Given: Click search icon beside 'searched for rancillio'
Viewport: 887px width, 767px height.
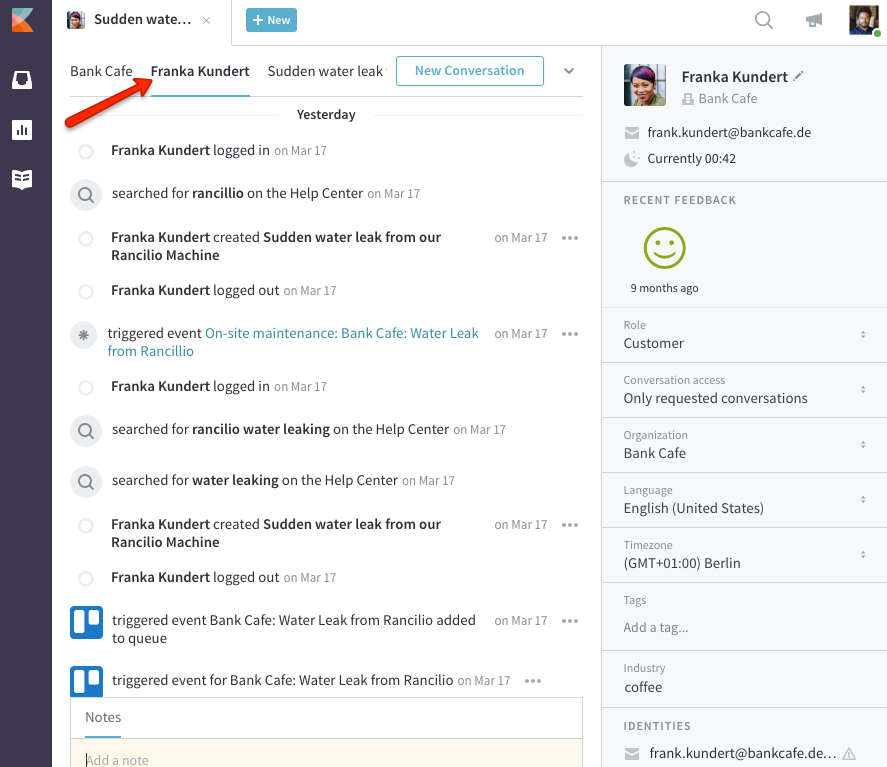Looking at the screenshot, I should click(86, 195).
